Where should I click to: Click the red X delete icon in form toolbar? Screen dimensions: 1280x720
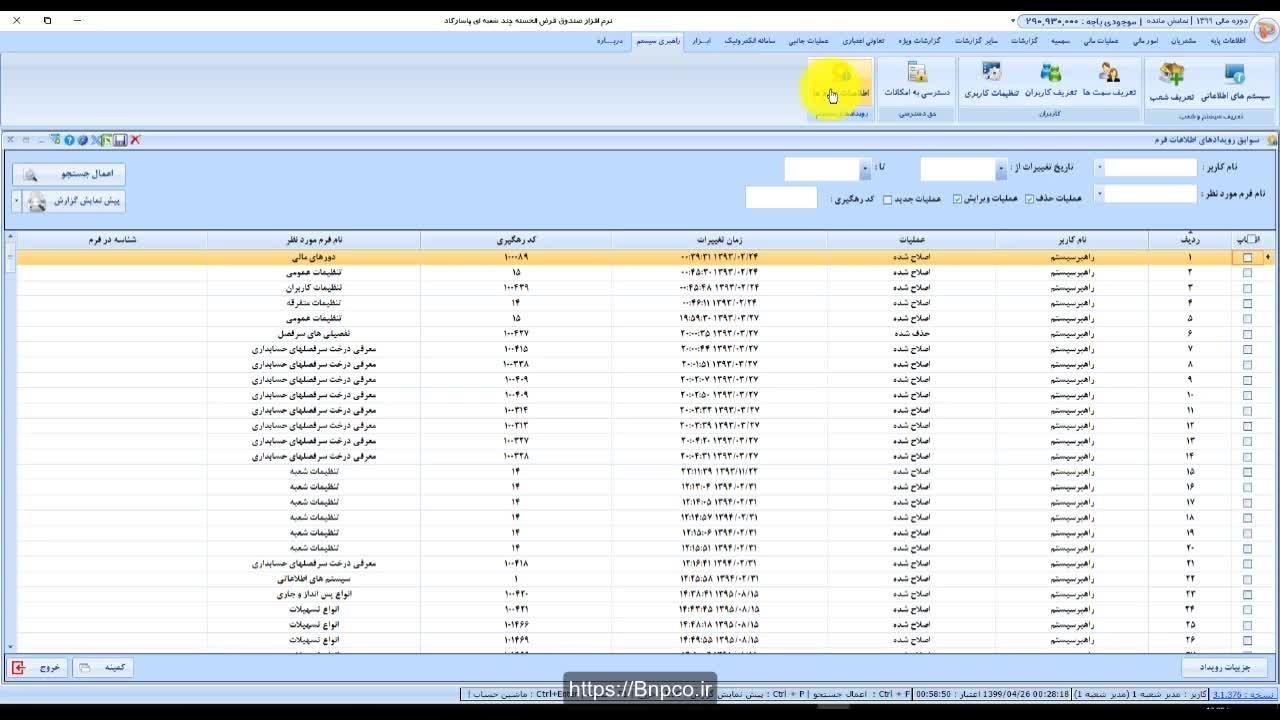click(x=135, y=140)
